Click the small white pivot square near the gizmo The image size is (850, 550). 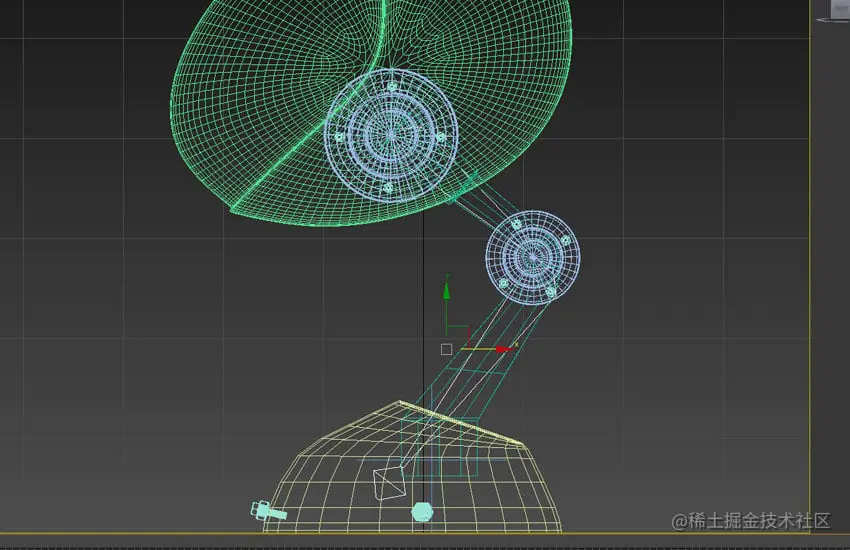pyautogui.click(x=446, y=350)
